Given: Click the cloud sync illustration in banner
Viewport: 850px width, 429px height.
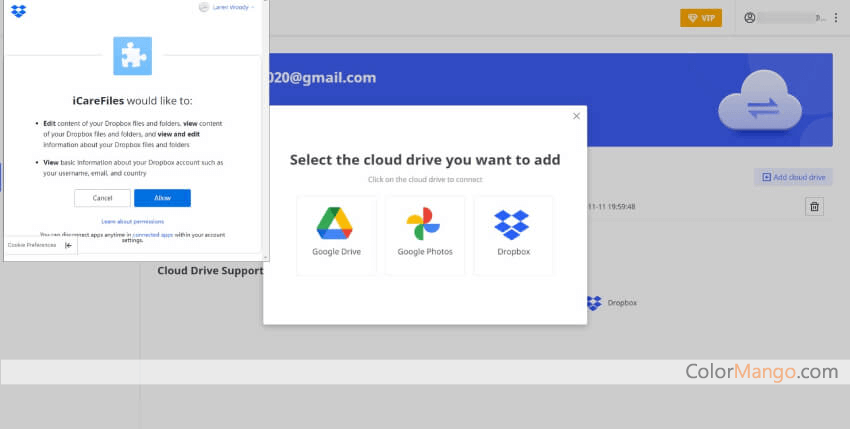Looking at the screenshot, I should tap(763, 102).
